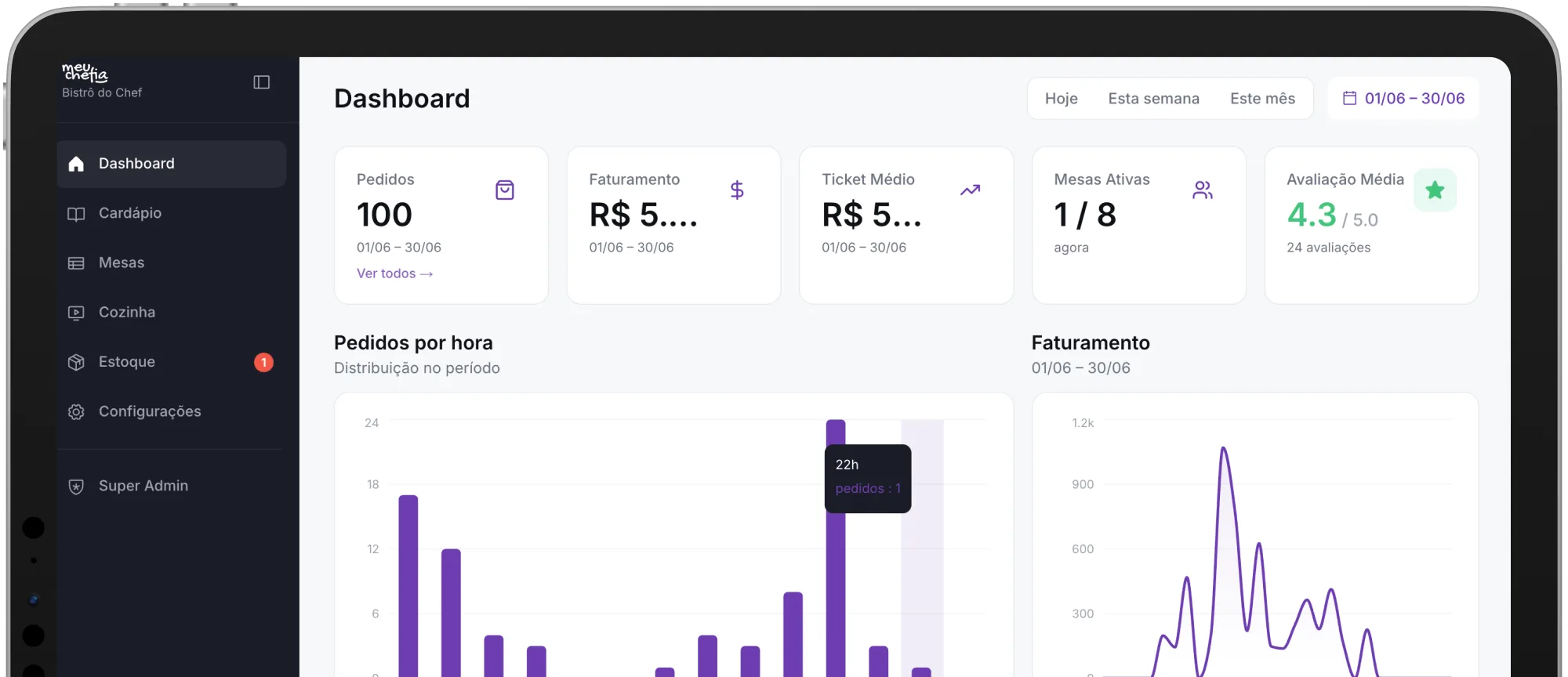Click the 4.3 rating value
The height and width of the screenshot is (677, 1568).
click(x=1311, y=215)
